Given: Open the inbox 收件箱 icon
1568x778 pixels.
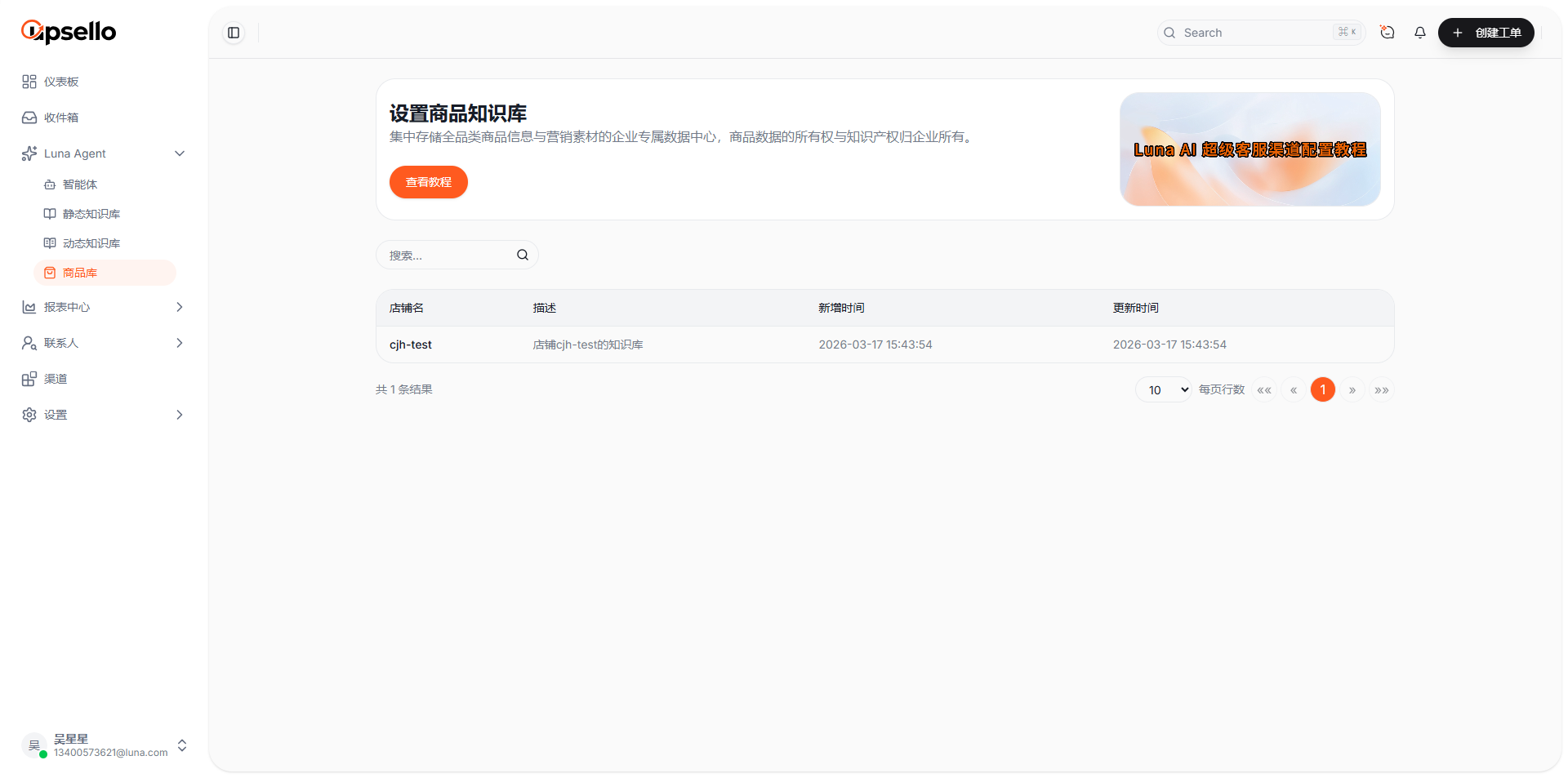Looking at the screenshot, I should [29, 118].
